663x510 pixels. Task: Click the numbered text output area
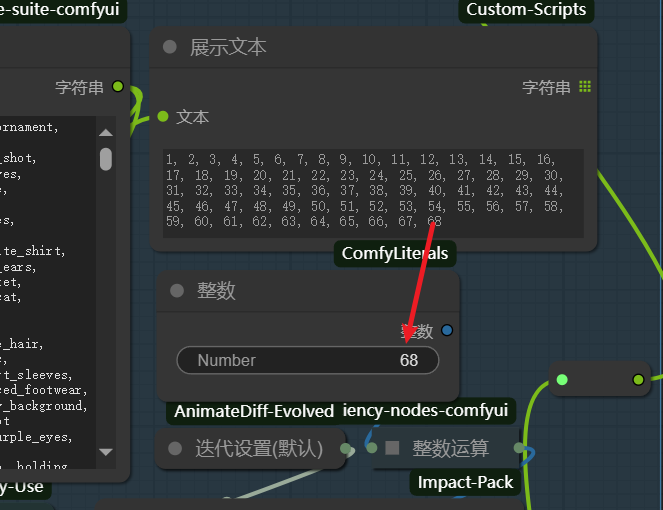click(373, 193)
